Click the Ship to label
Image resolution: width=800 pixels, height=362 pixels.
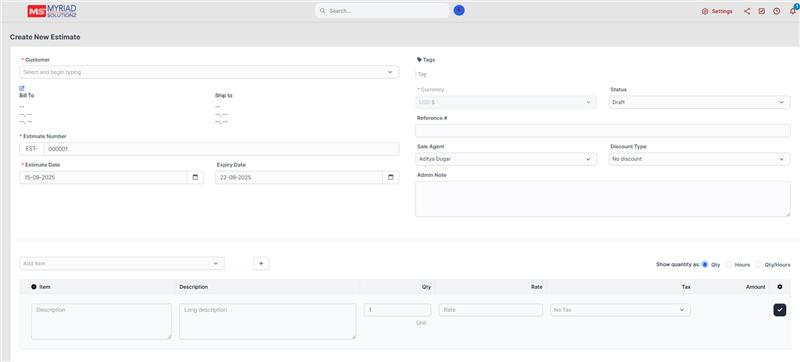(x=224, y=95)
